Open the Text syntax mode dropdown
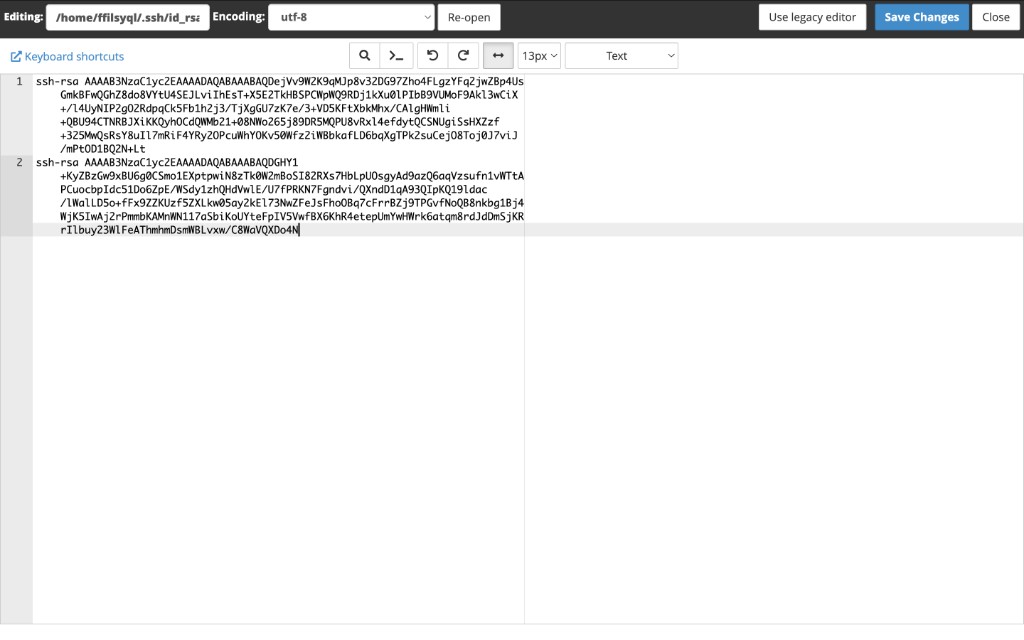The width and height of the screenshot is (1024, 640). 621,56
